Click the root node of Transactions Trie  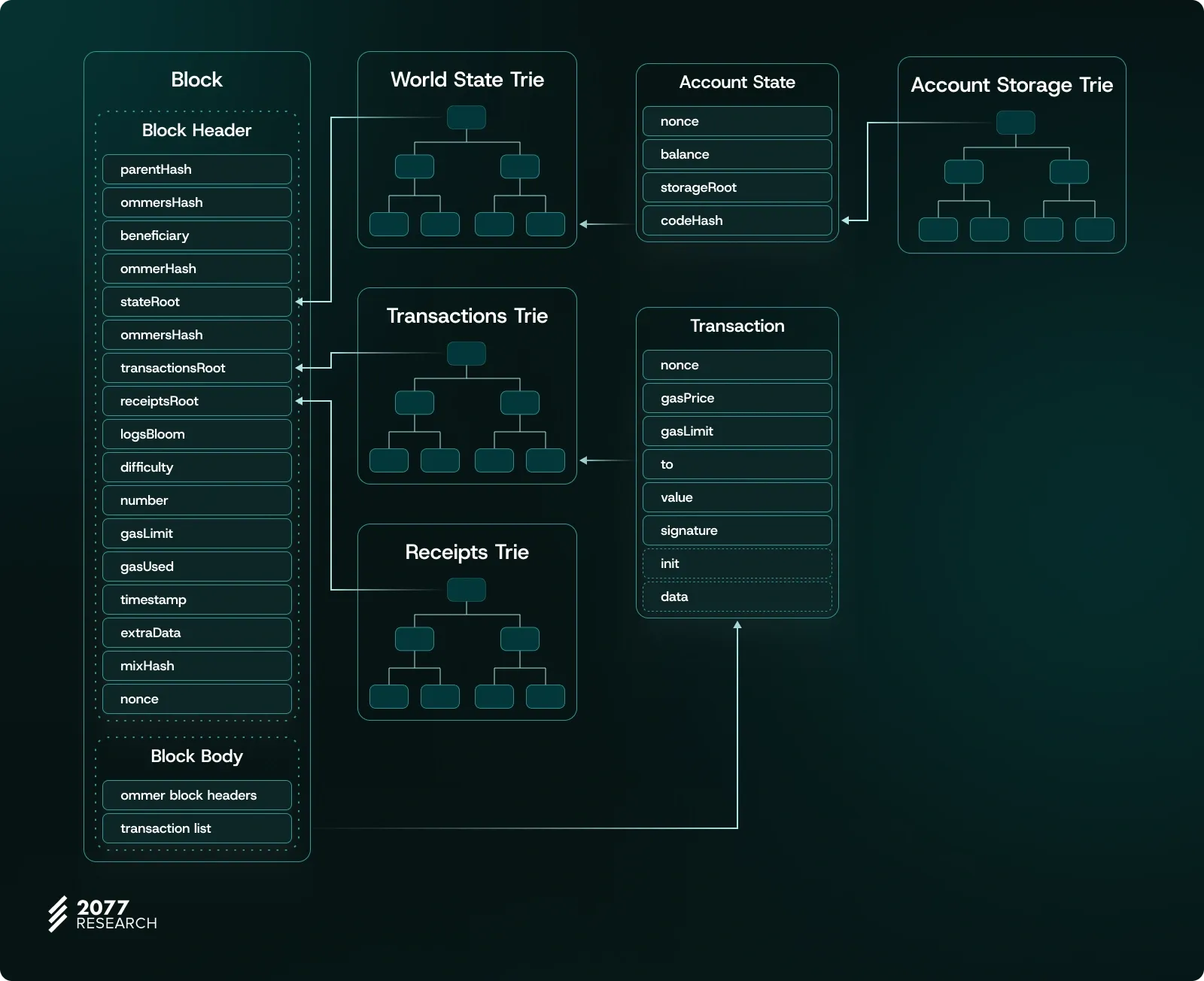point(466,354)
